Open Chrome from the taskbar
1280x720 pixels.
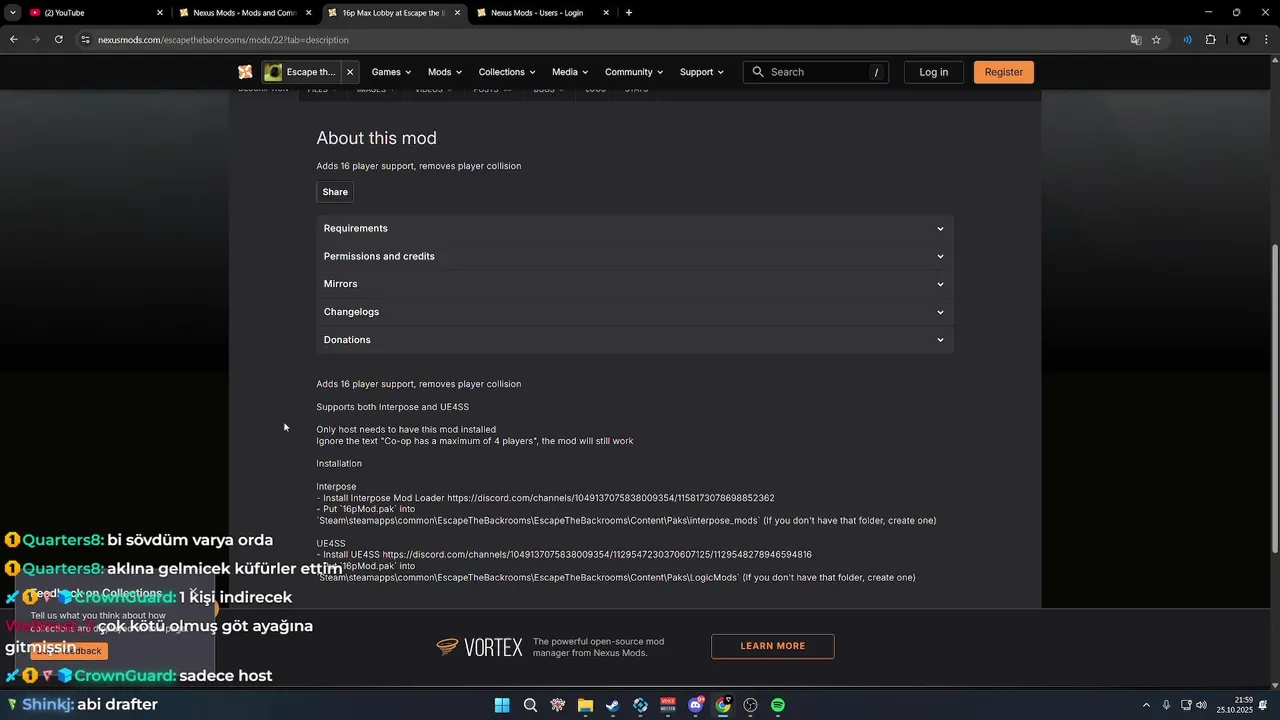(x=723, y=705)
